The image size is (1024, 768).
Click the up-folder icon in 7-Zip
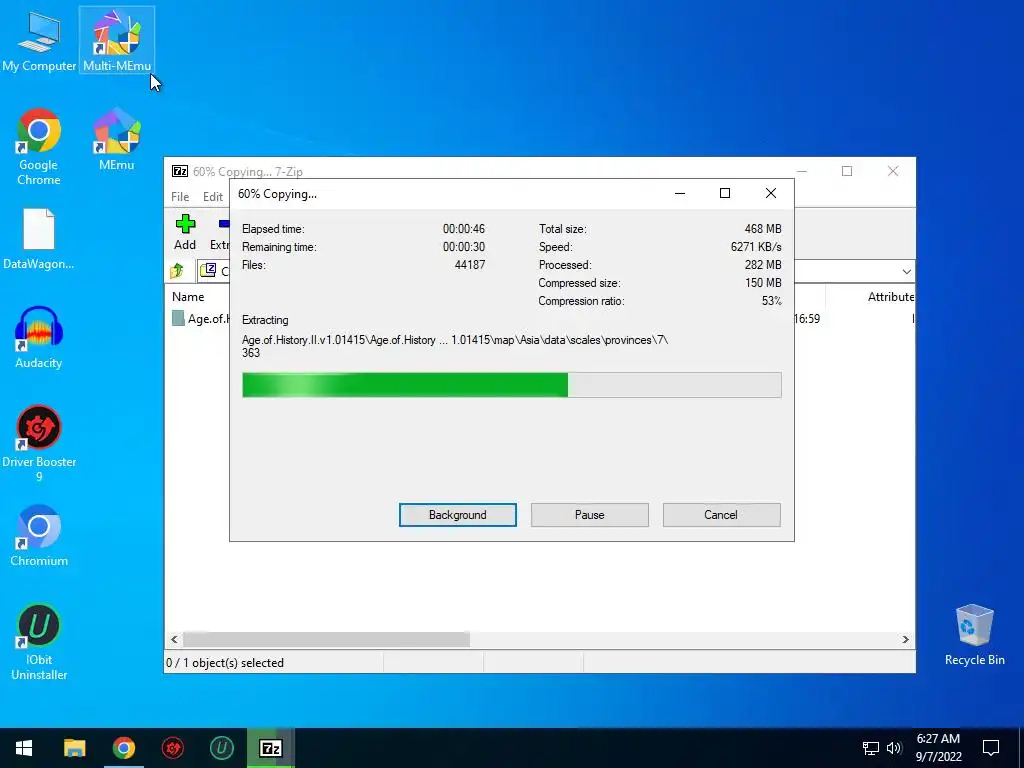point(177,270)
